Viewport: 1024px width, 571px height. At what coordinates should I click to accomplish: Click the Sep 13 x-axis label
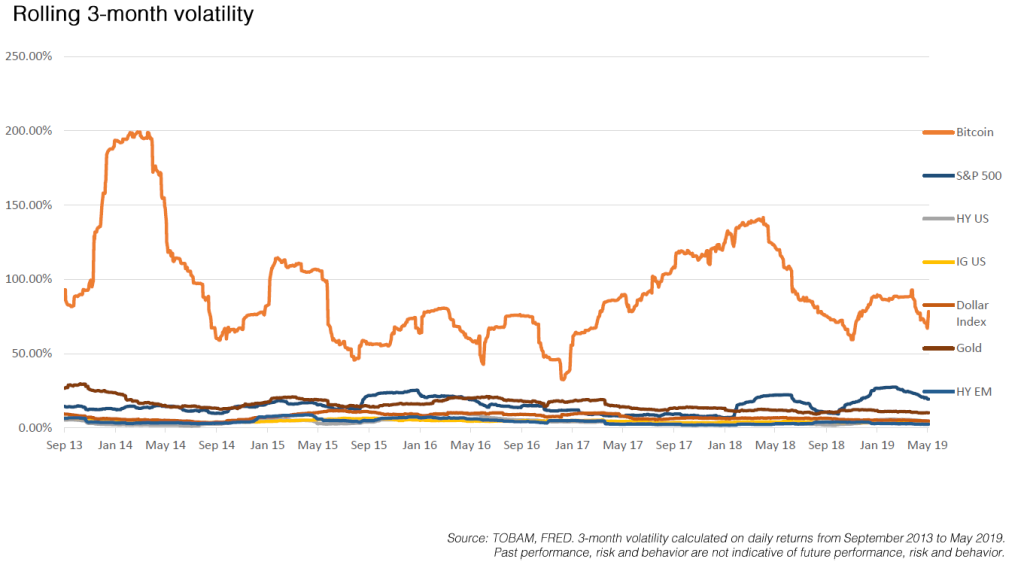65,446
